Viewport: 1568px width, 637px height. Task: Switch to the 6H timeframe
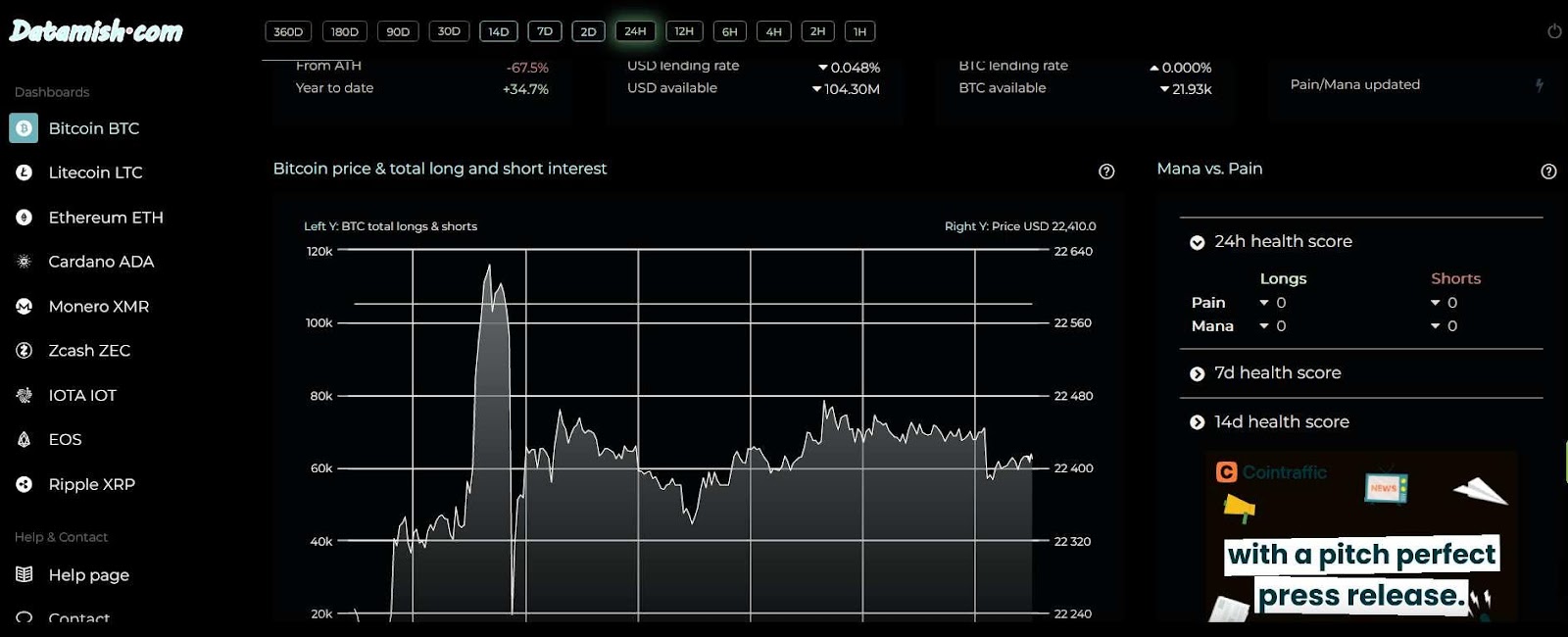point(730,31)
